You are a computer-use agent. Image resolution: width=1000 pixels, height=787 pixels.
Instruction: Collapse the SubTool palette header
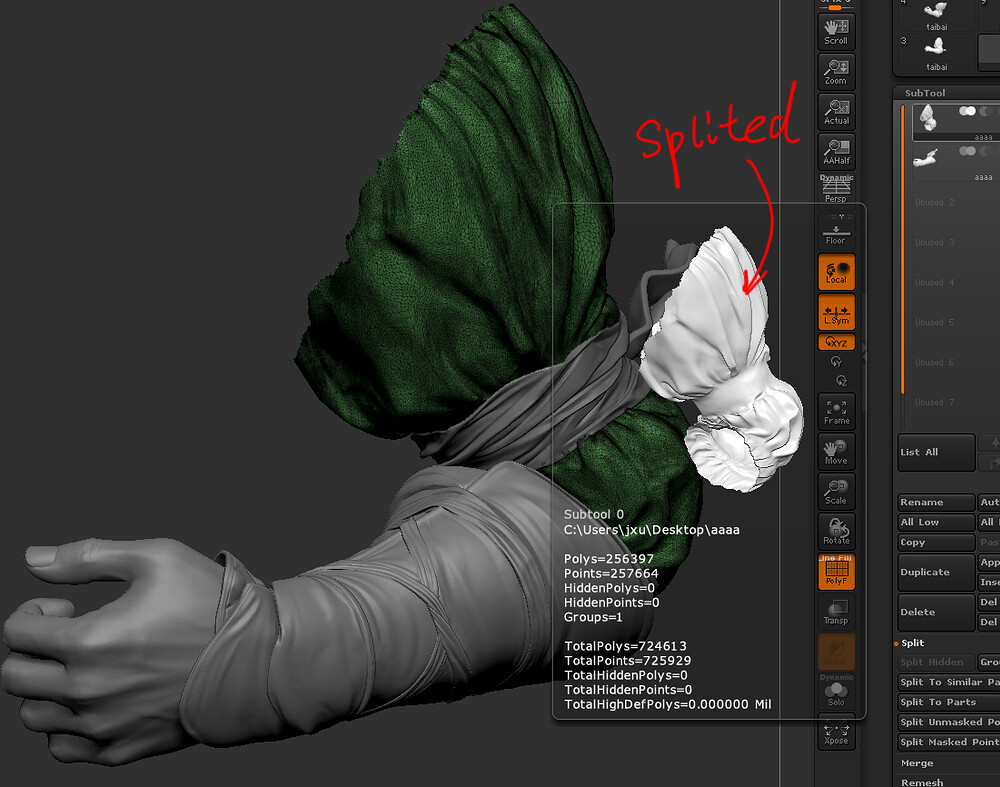pos(925,93)
